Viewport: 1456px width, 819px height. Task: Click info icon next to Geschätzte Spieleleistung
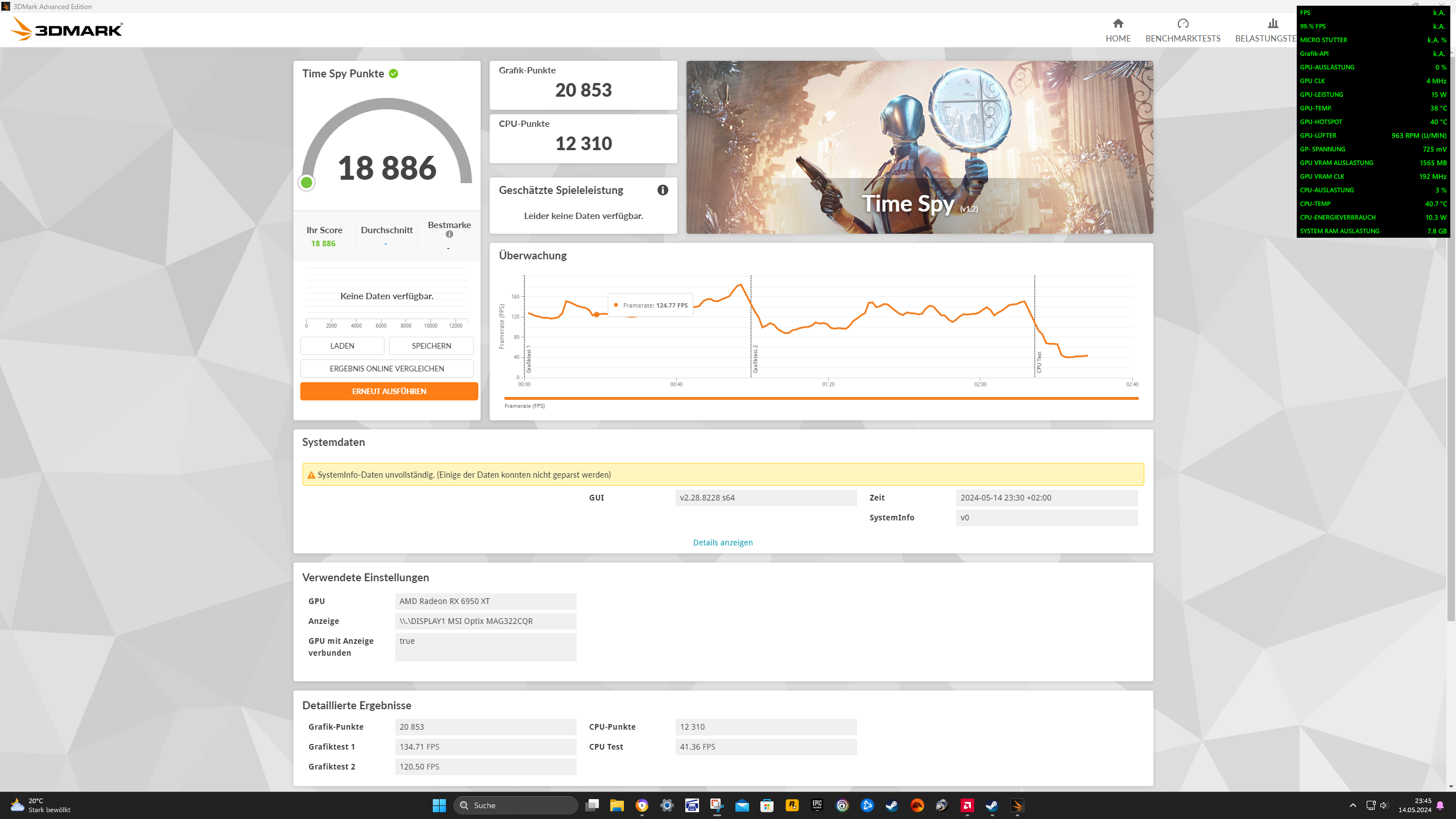[x=663, y=190]
